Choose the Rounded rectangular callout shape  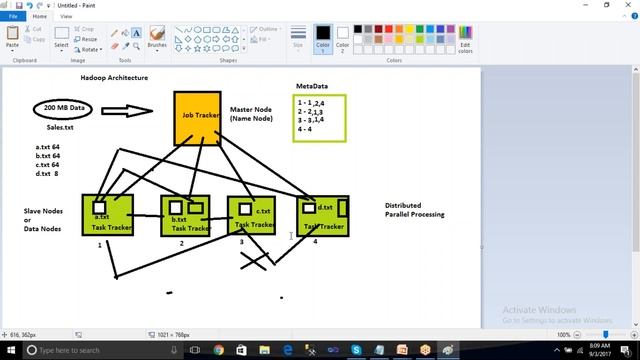point(216,49)
